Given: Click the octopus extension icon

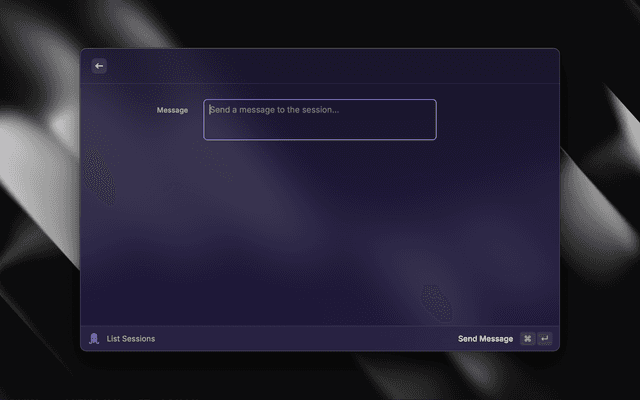Looking at the screenshot, I should click(94, 339).
